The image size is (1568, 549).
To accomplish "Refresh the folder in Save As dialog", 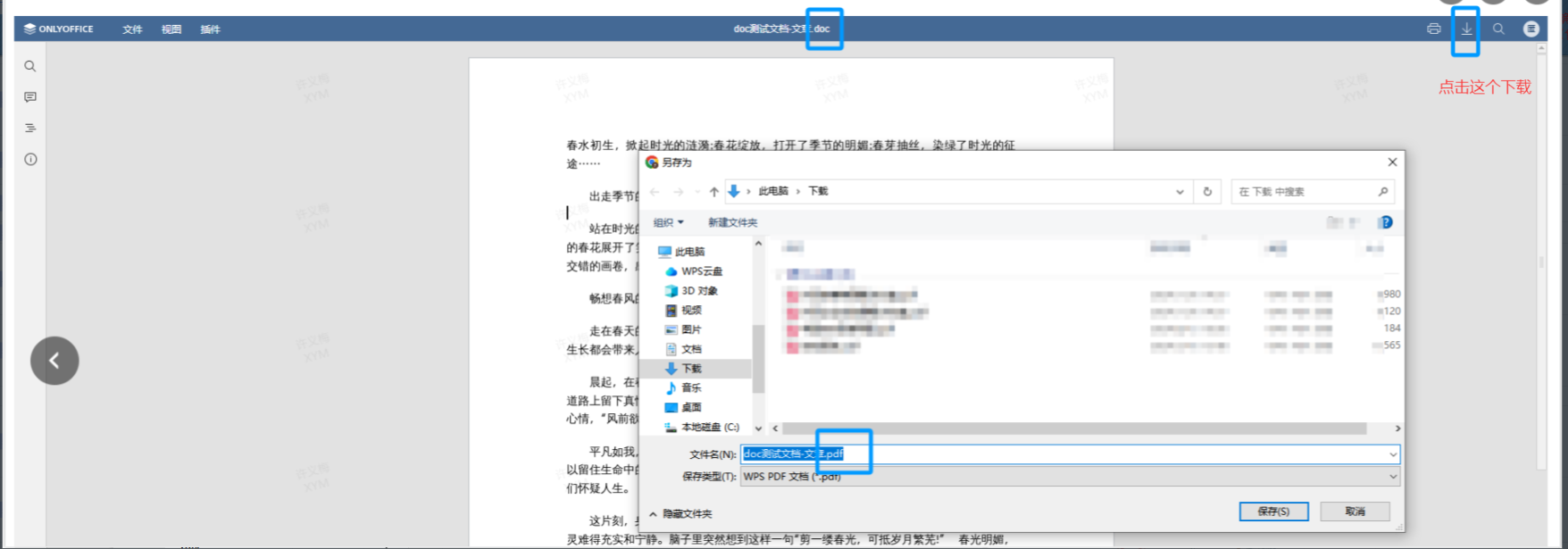I will 1207,192.
